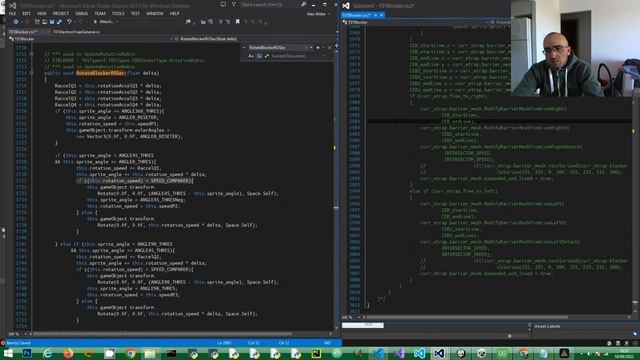
Task: Click the Open File toolbar icon
Action: 44,22
